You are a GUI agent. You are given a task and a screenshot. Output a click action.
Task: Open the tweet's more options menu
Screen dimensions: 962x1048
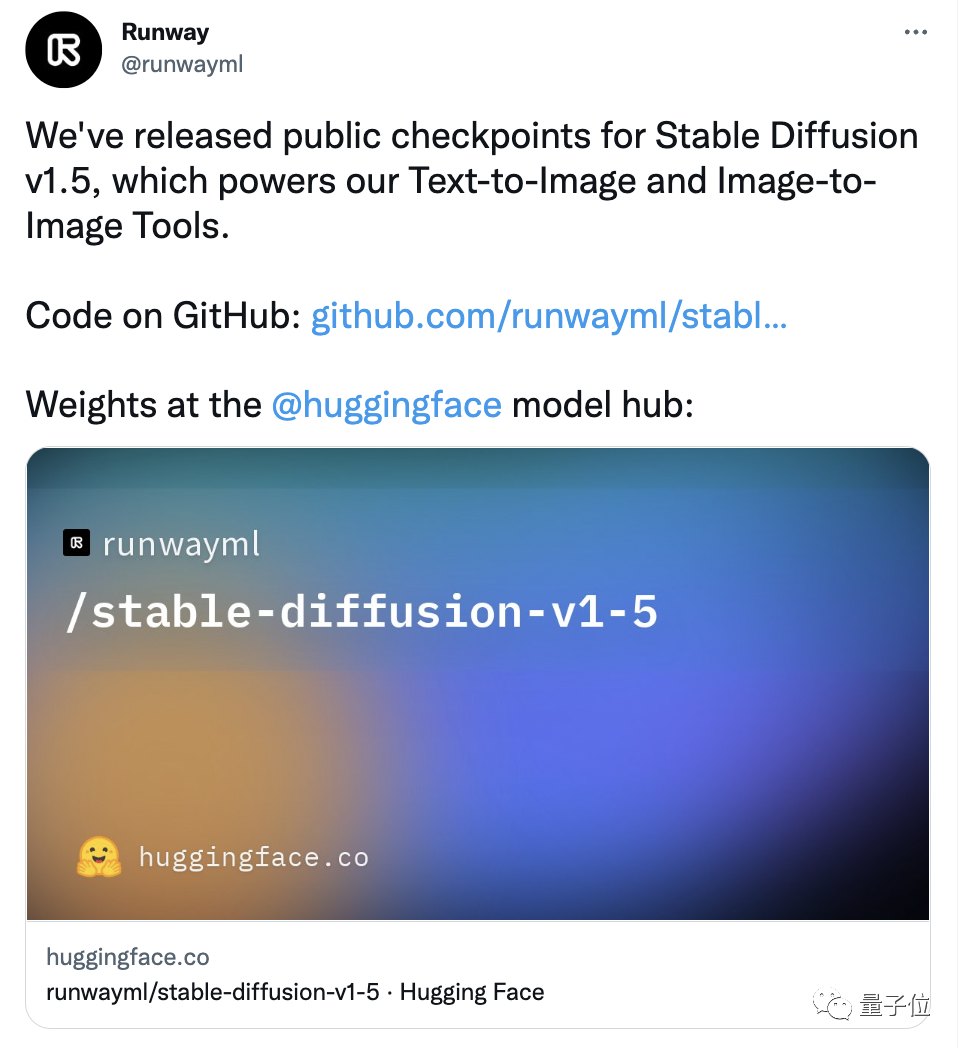coord(915,32)
